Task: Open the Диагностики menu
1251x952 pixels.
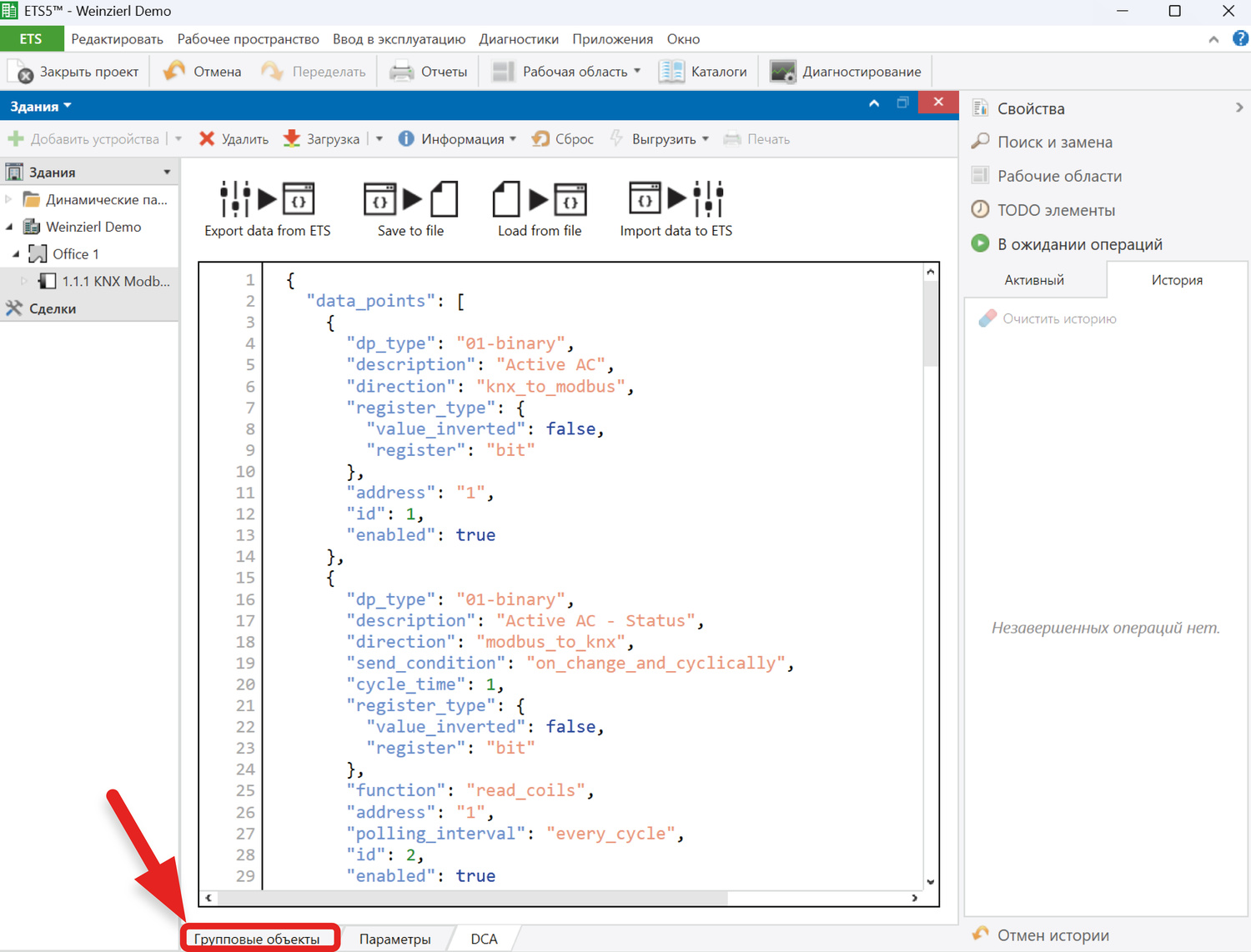Action: (518, 39)
